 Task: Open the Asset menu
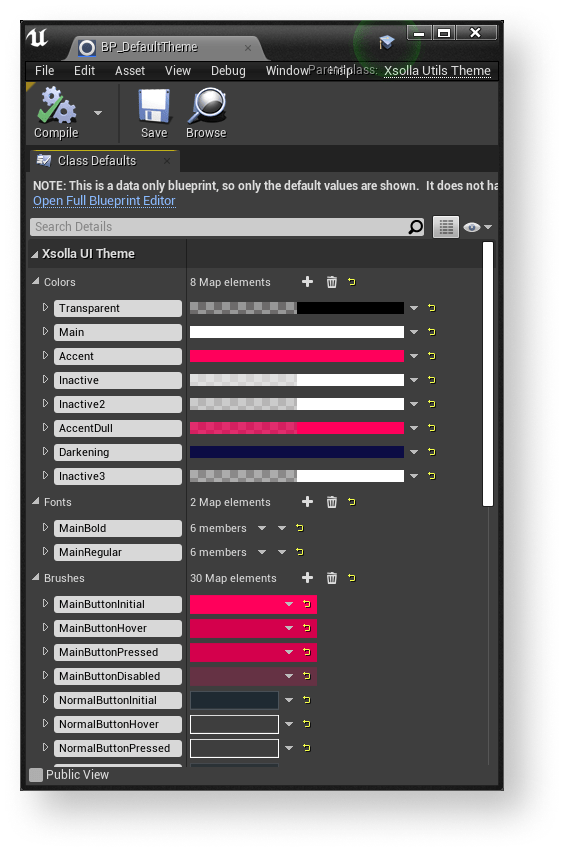(x=130, y=71)
